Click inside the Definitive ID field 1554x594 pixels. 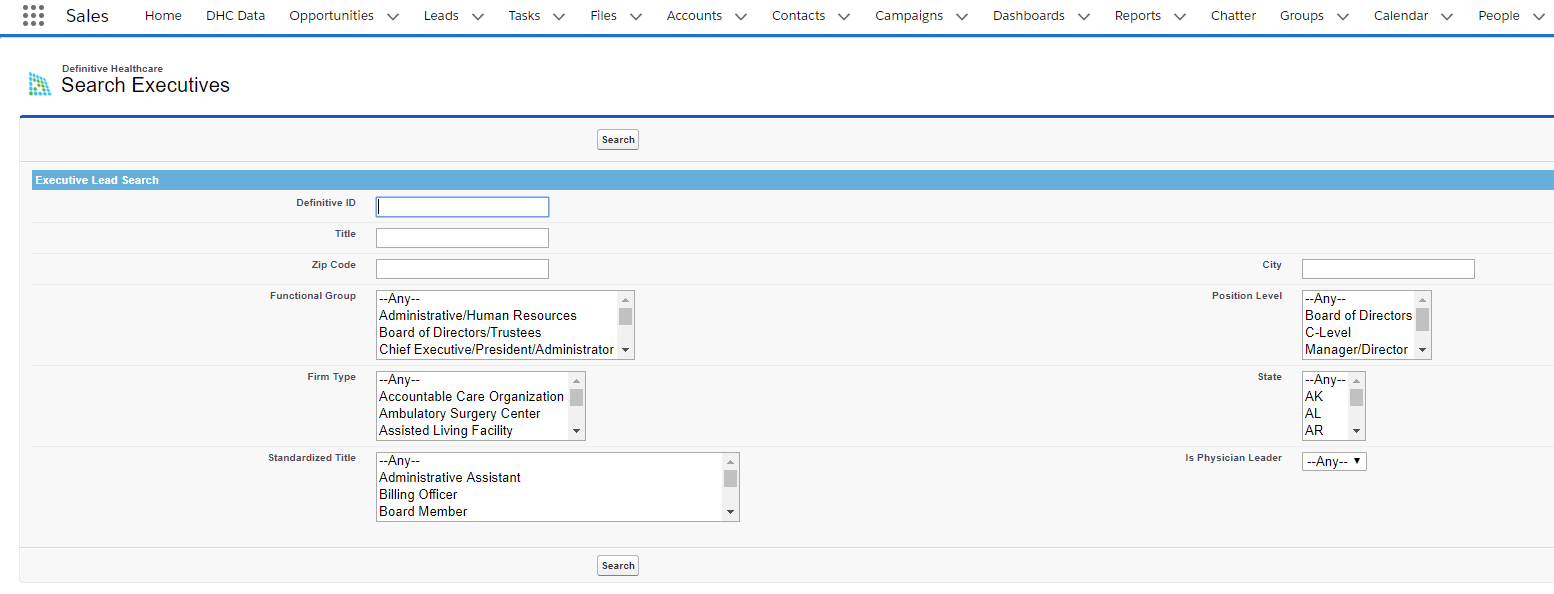point(462,206)
